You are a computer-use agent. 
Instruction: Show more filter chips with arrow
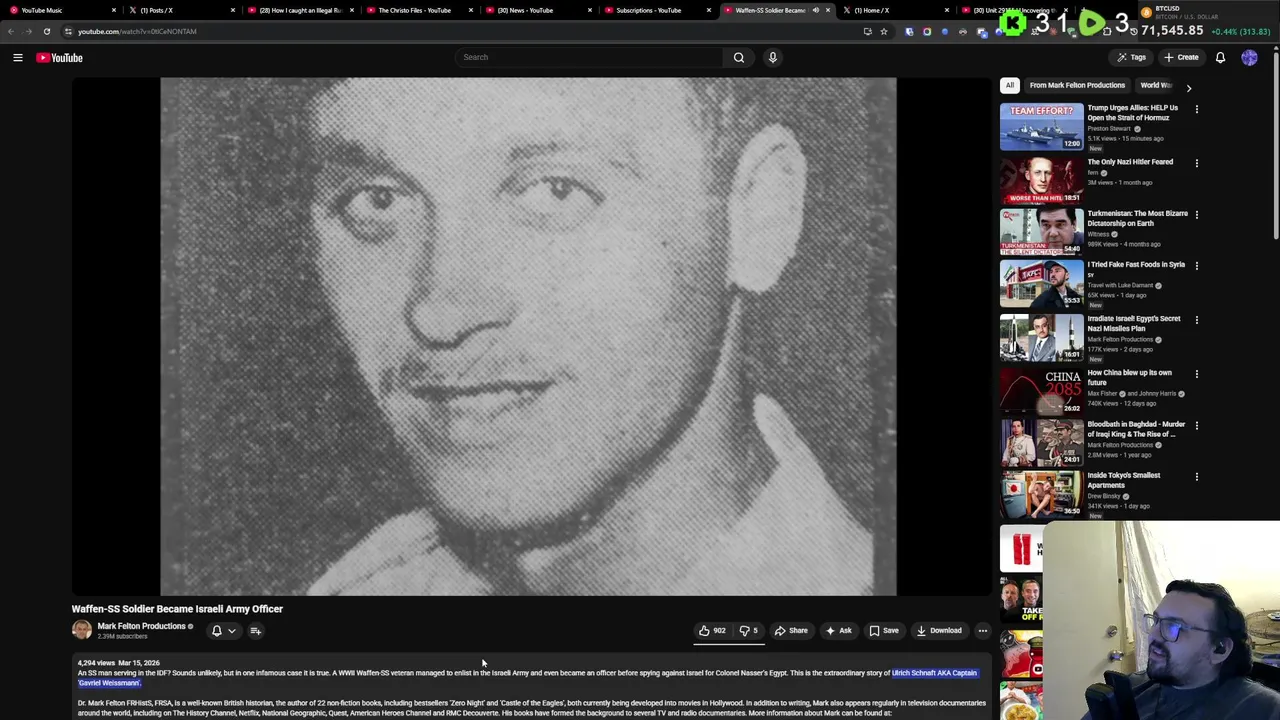[x=1189, y=88]
